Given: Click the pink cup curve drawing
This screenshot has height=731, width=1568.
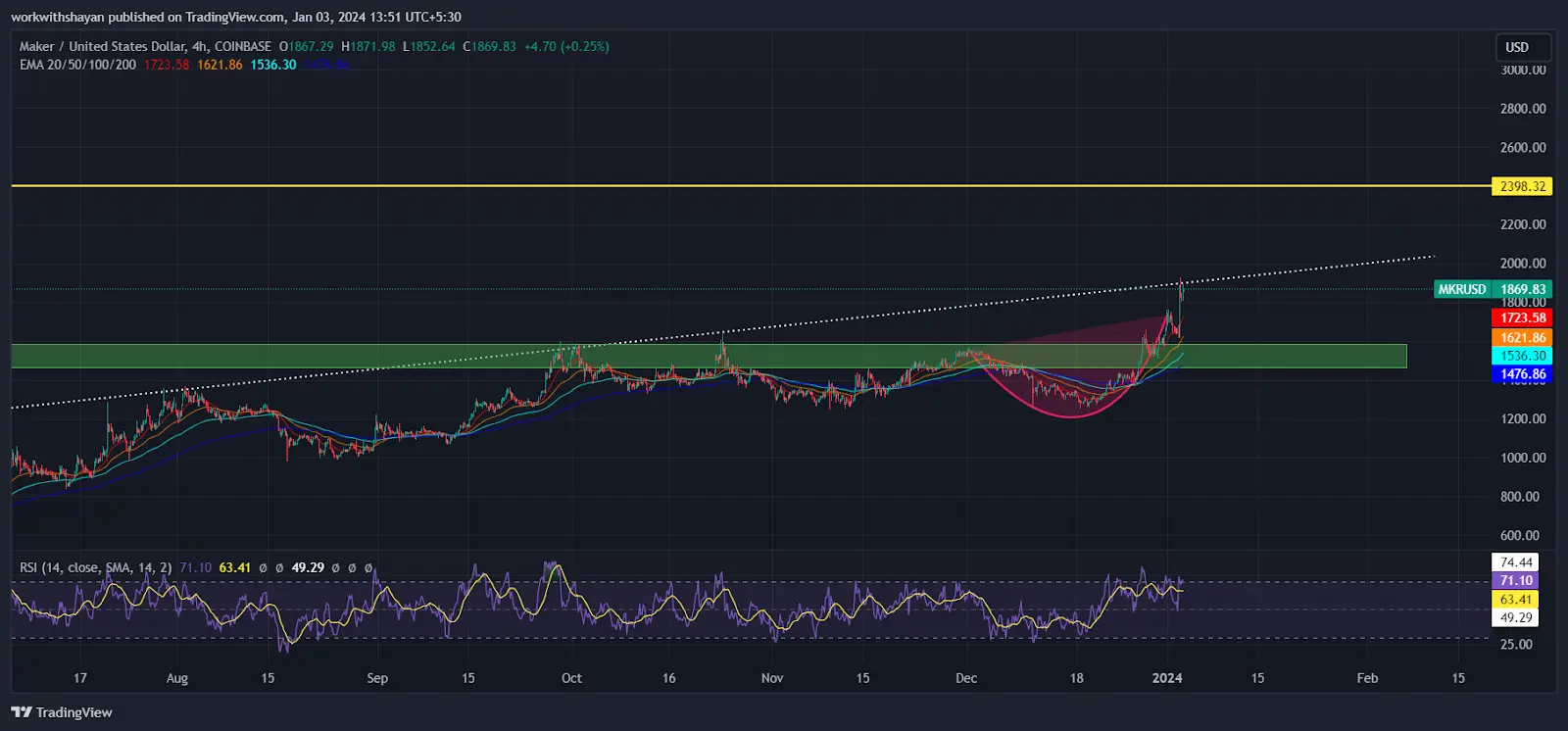Looking at the screenshot, I should (x=1068, y=416).
